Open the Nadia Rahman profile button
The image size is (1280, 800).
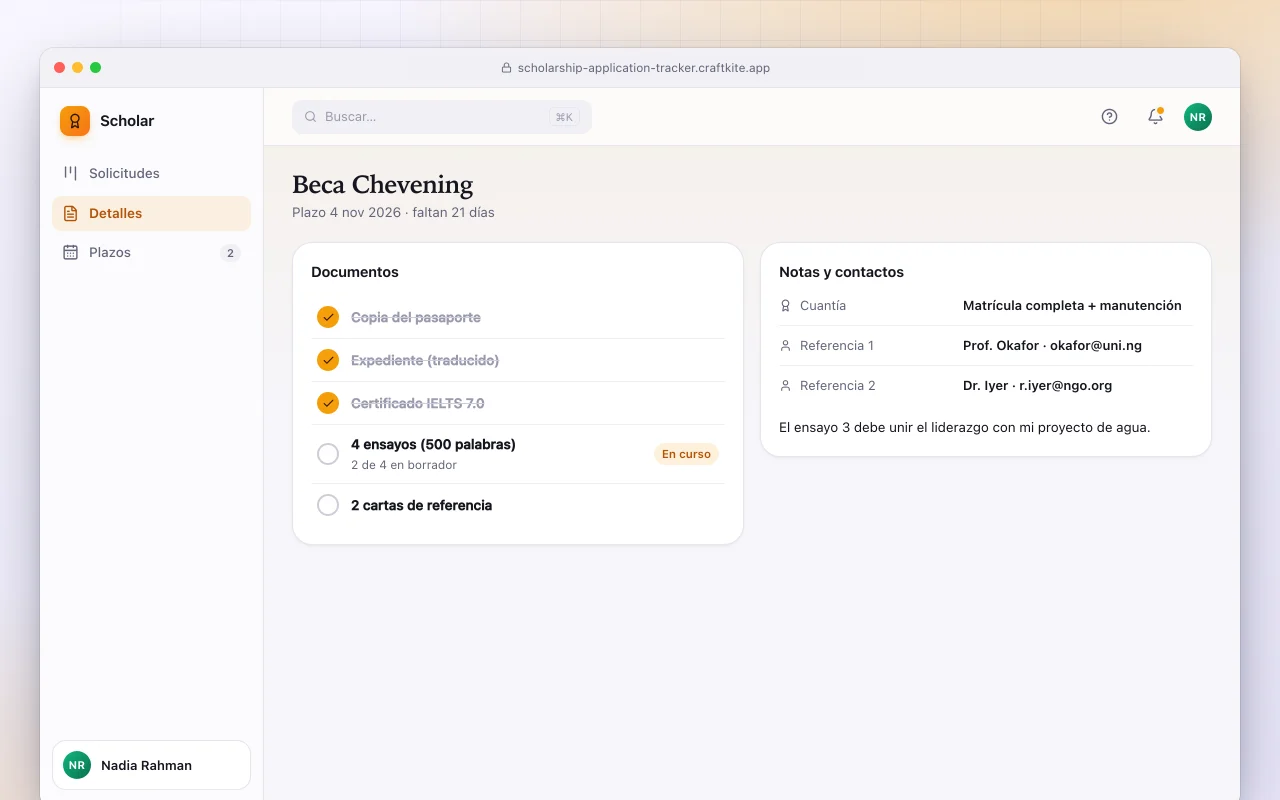point(152,765)
